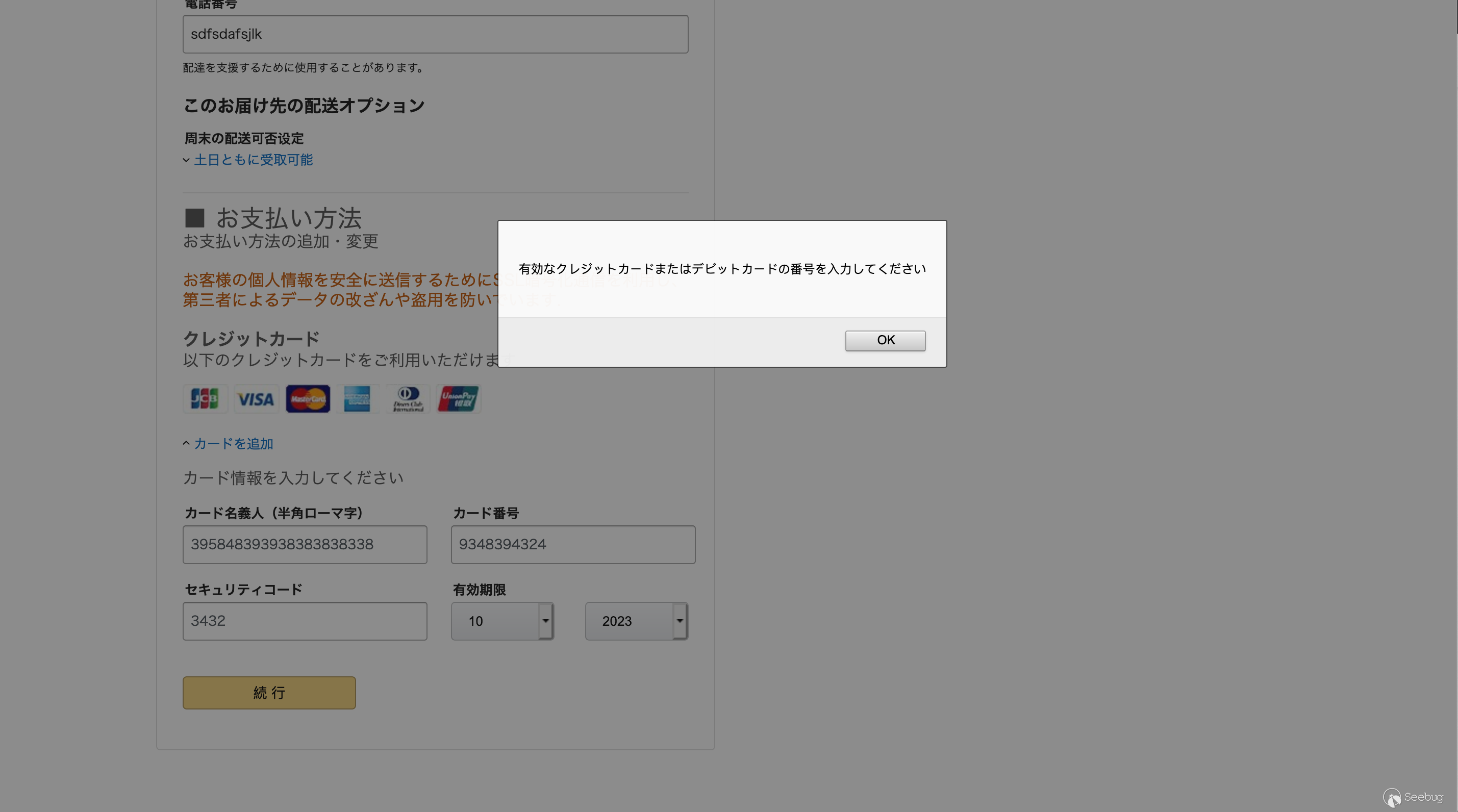Click the Diners Club card logo
Viewport: 1458px width, 812px height.
tap(408, 399)
